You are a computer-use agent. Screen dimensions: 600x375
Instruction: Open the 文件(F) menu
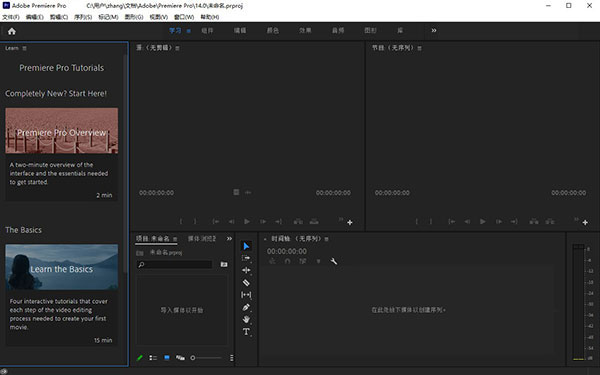11,17
